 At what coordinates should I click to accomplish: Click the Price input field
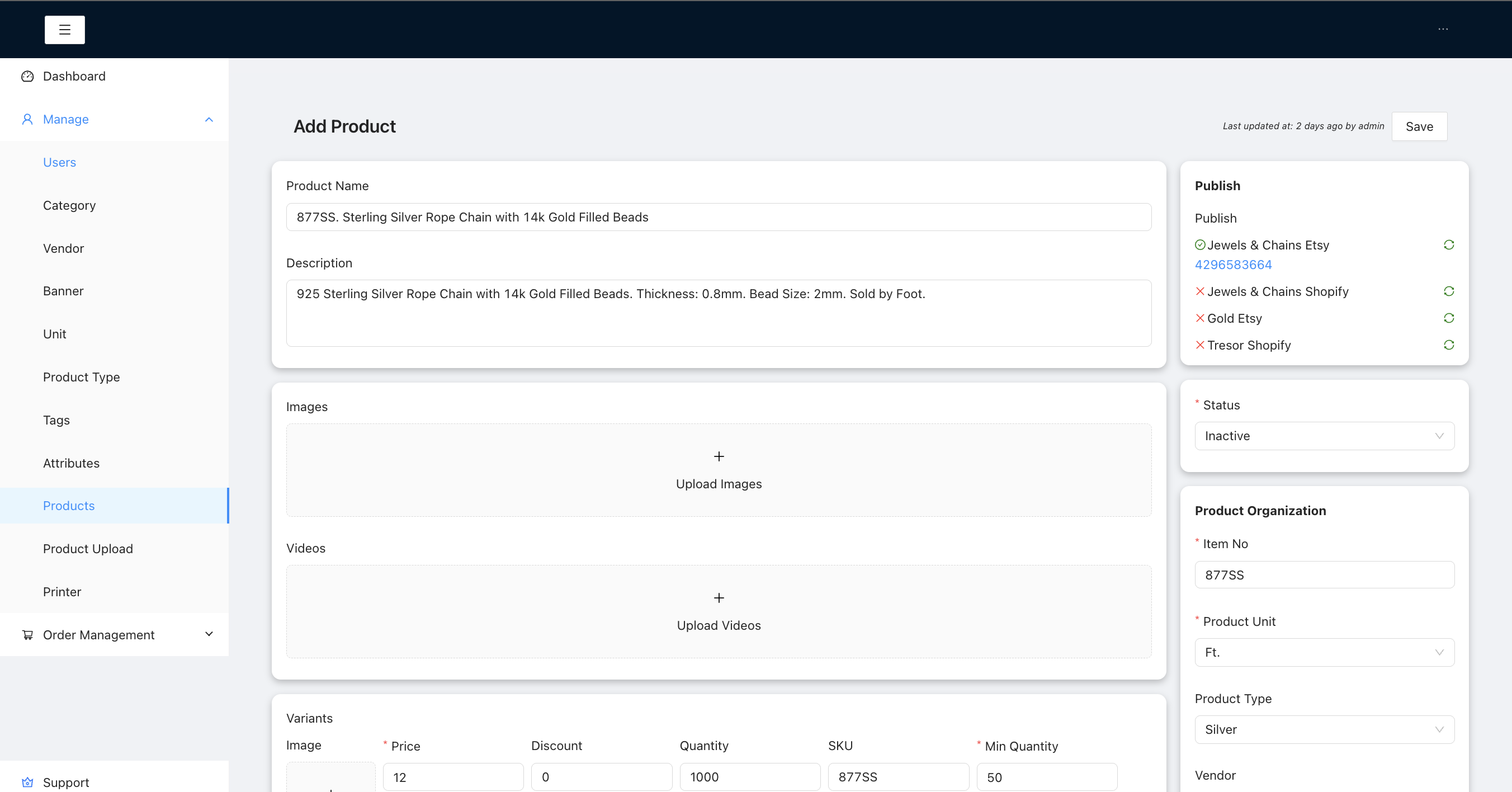(x=452, y=777)
